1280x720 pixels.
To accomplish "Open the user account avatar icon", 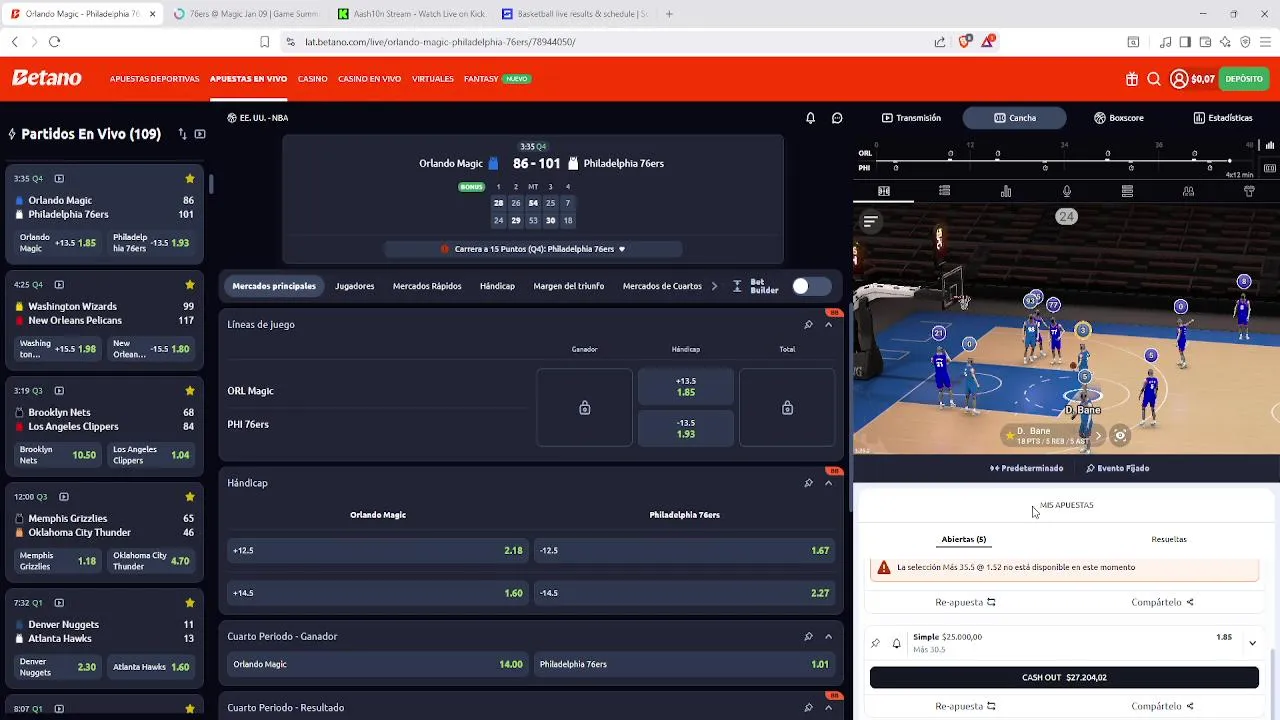I will pyautogui.click(x=1179, y=79).
